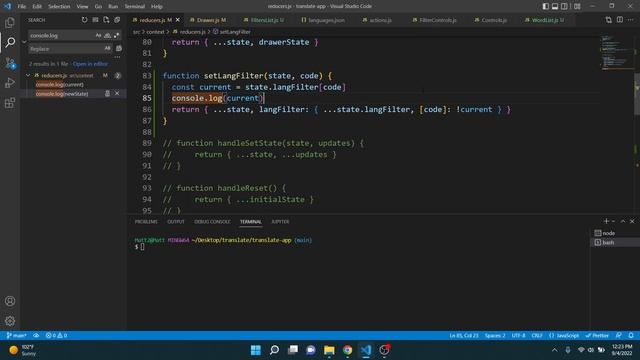Toggle the bottom panel layout button
The width and height of the screenshot is (640, 360).
(x=555, y=6)
